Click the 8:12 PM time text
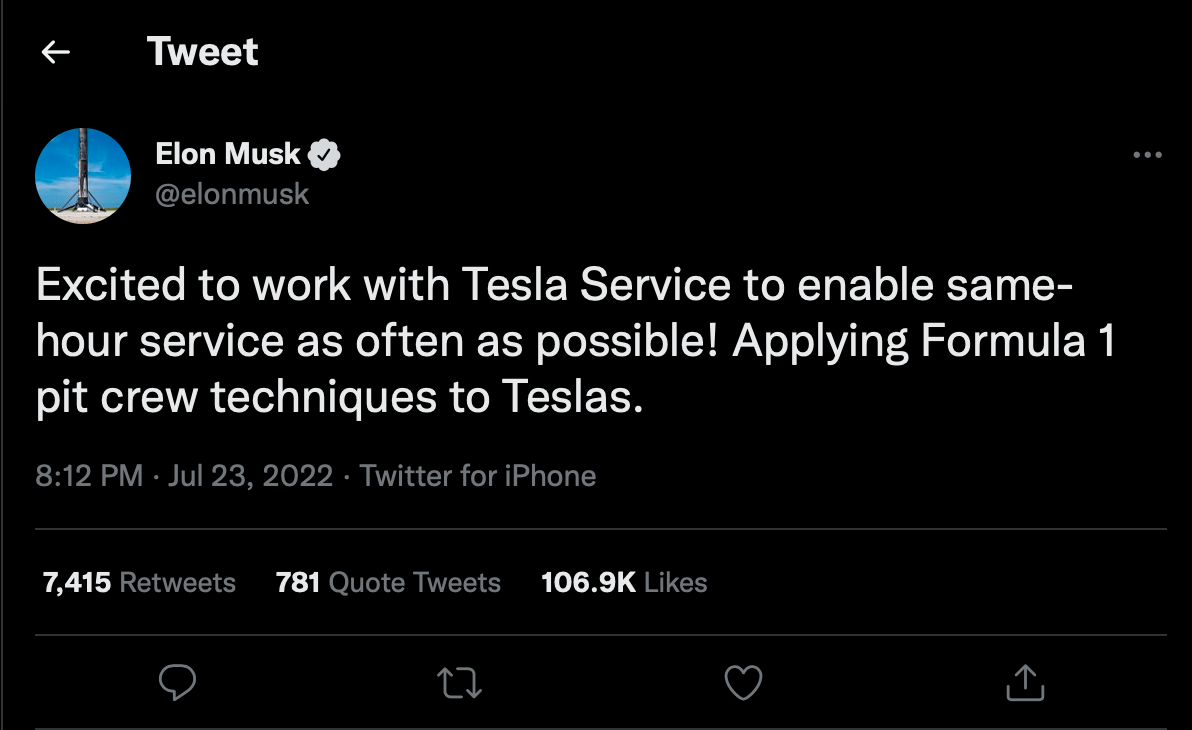 (89, 476)
